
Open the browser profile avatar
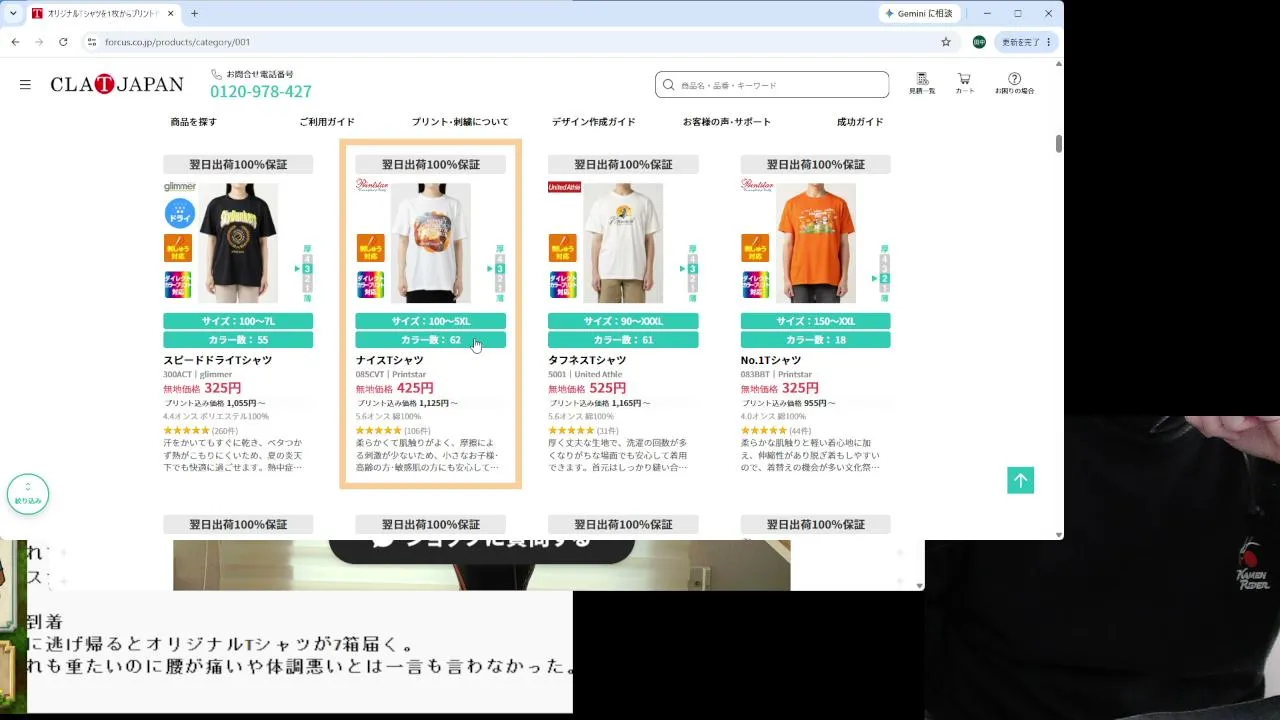click(979, 42)
